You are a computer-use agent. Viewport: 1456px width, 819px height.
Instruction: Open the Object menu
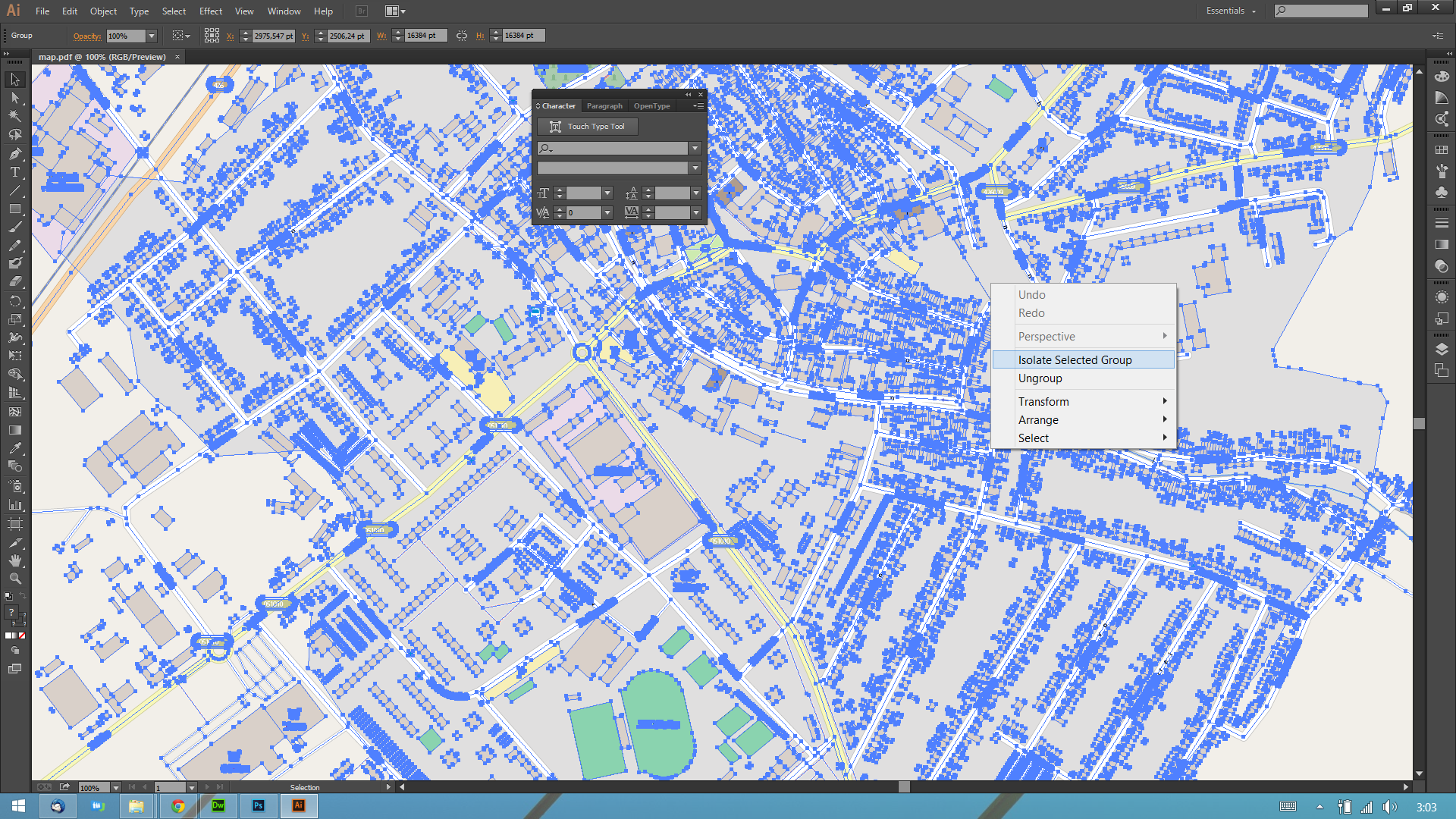point(103,11)
